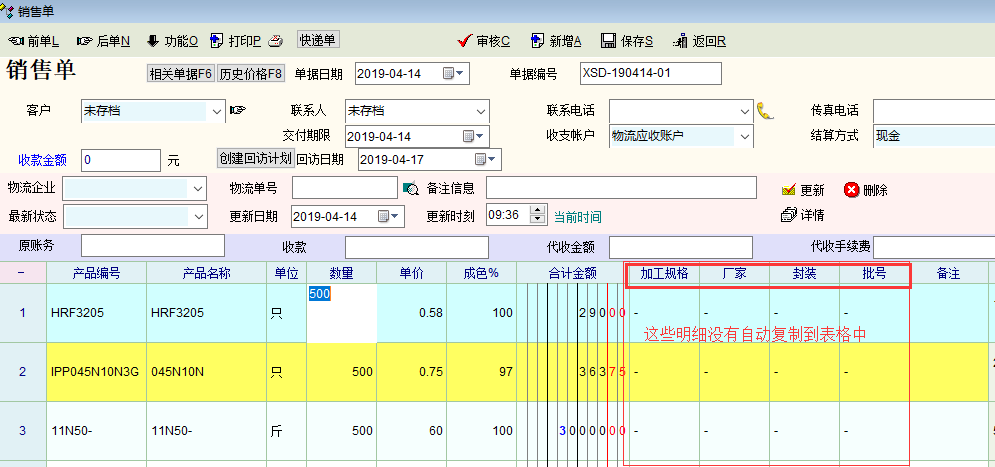
Task: Click the 更新 update icon
Action: point(789,189)
